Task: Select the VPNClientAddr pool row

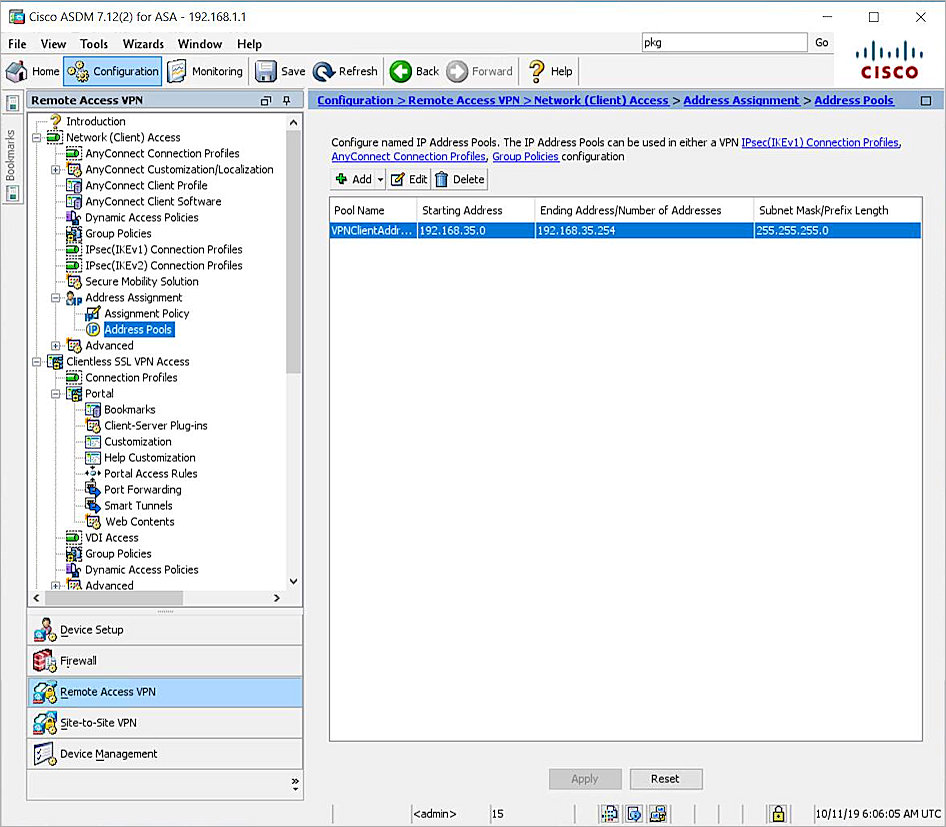Action: [x=450, y=230]
